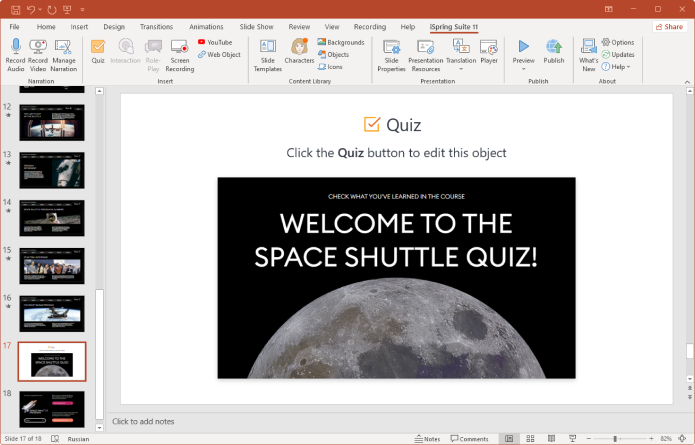Open the Slide Show tab

tap(256, 27)
